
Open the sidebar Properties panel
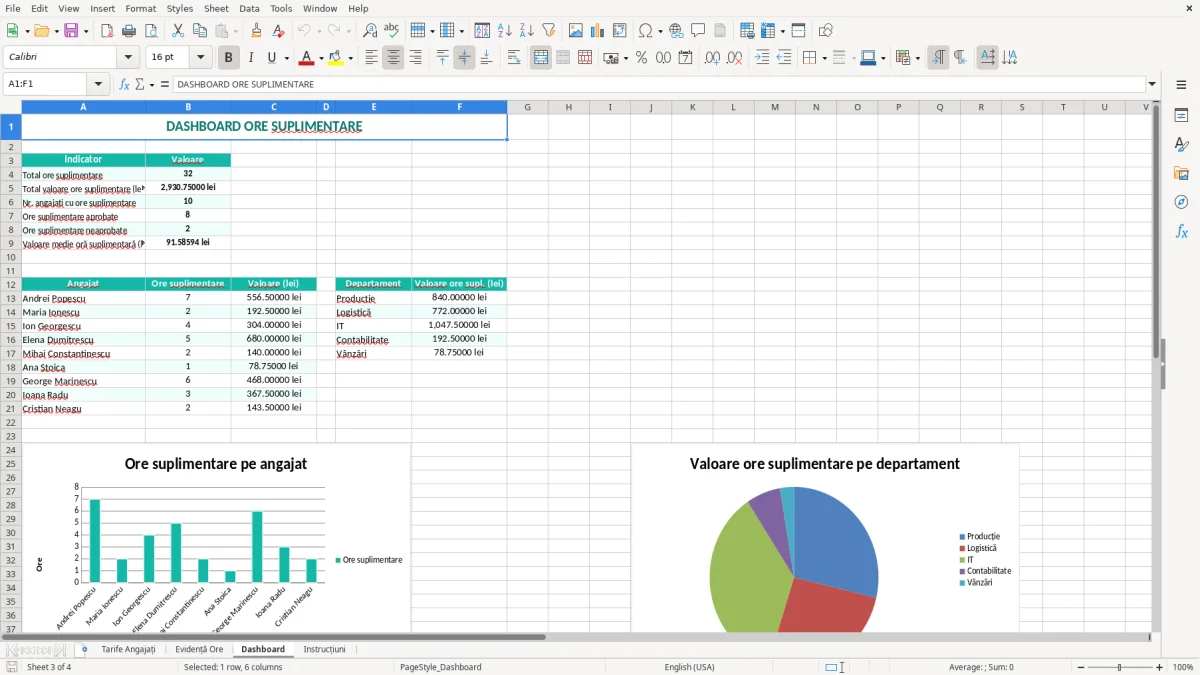1181,116
